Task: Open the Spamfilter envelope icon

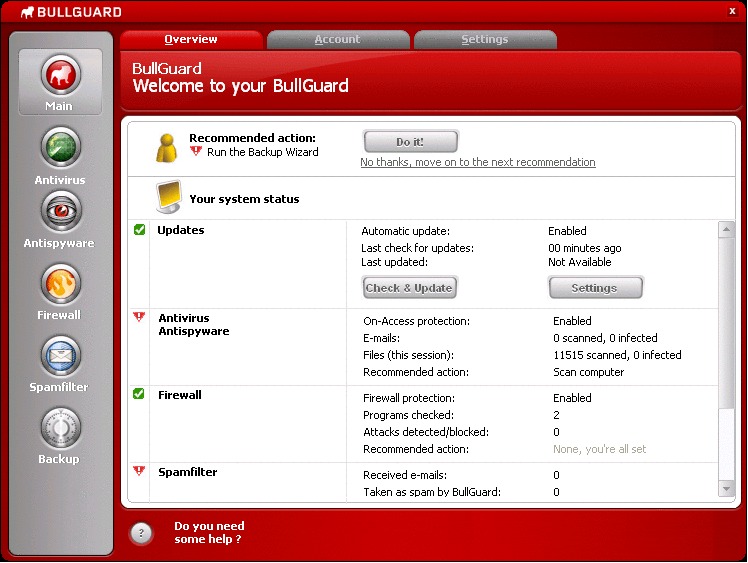Action: point(61,356)
